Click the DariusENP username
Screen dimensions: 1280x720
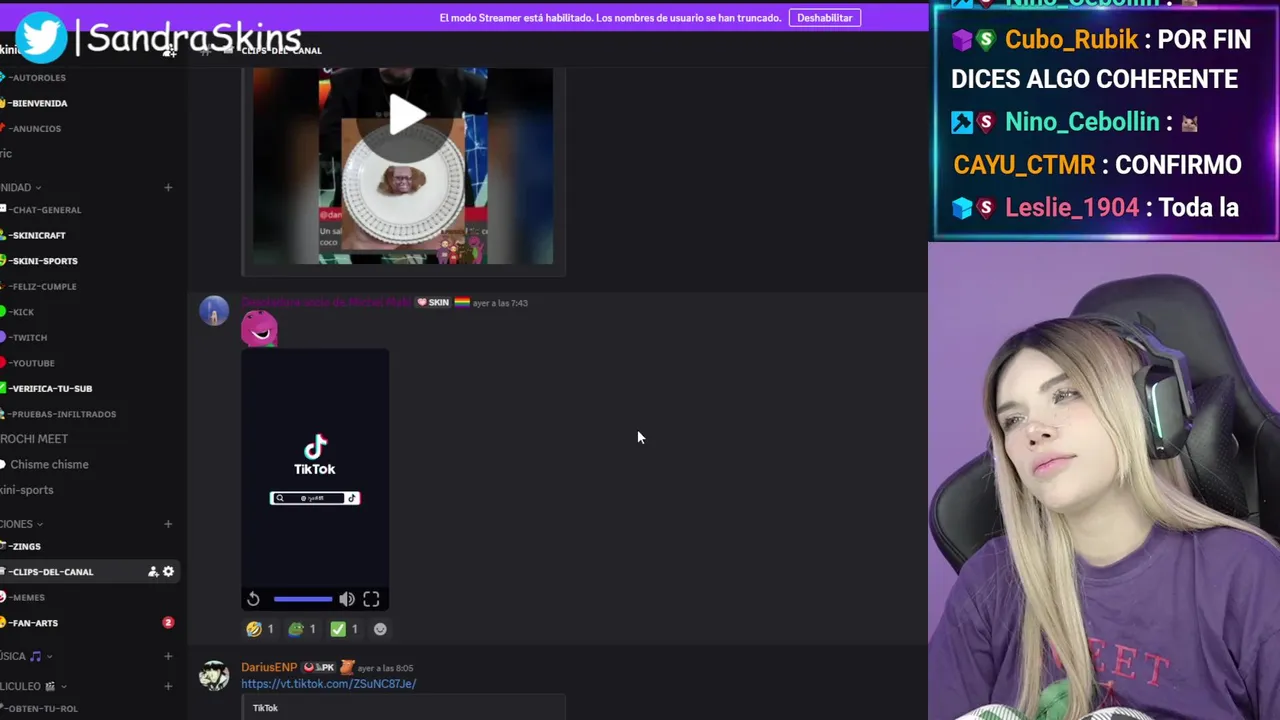tap(269, 667)
